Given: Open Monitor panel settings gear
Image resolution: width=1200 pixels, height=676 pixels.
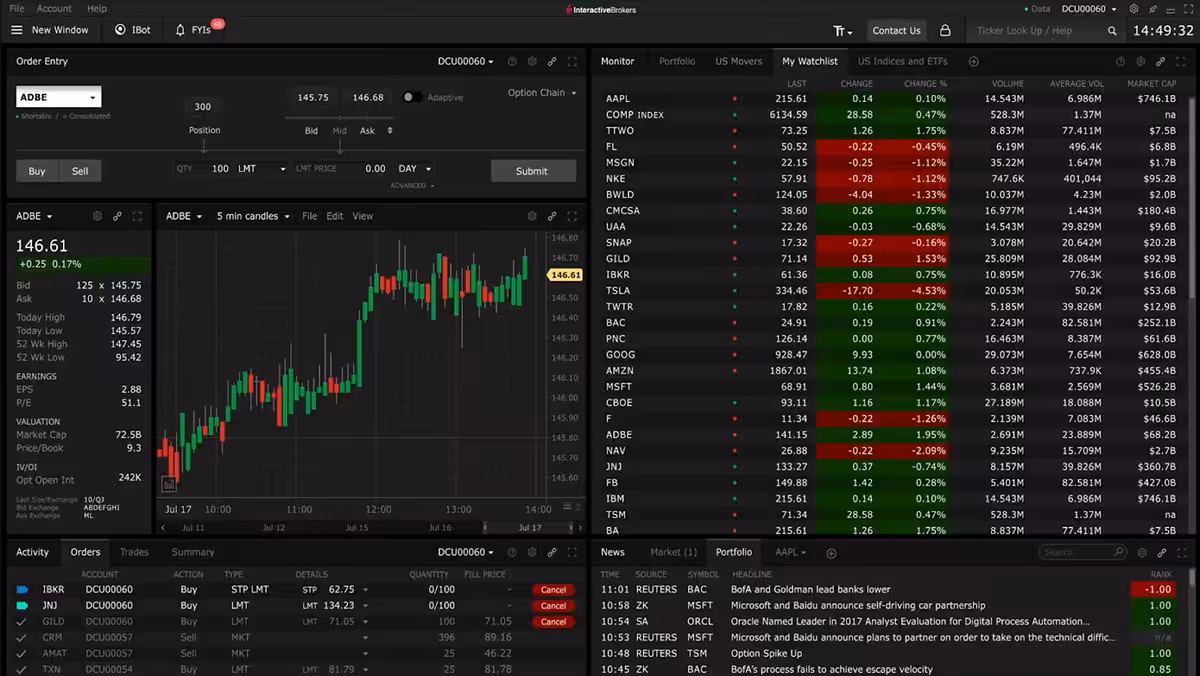Looking at the screenshot, I should pos(1141,62).
